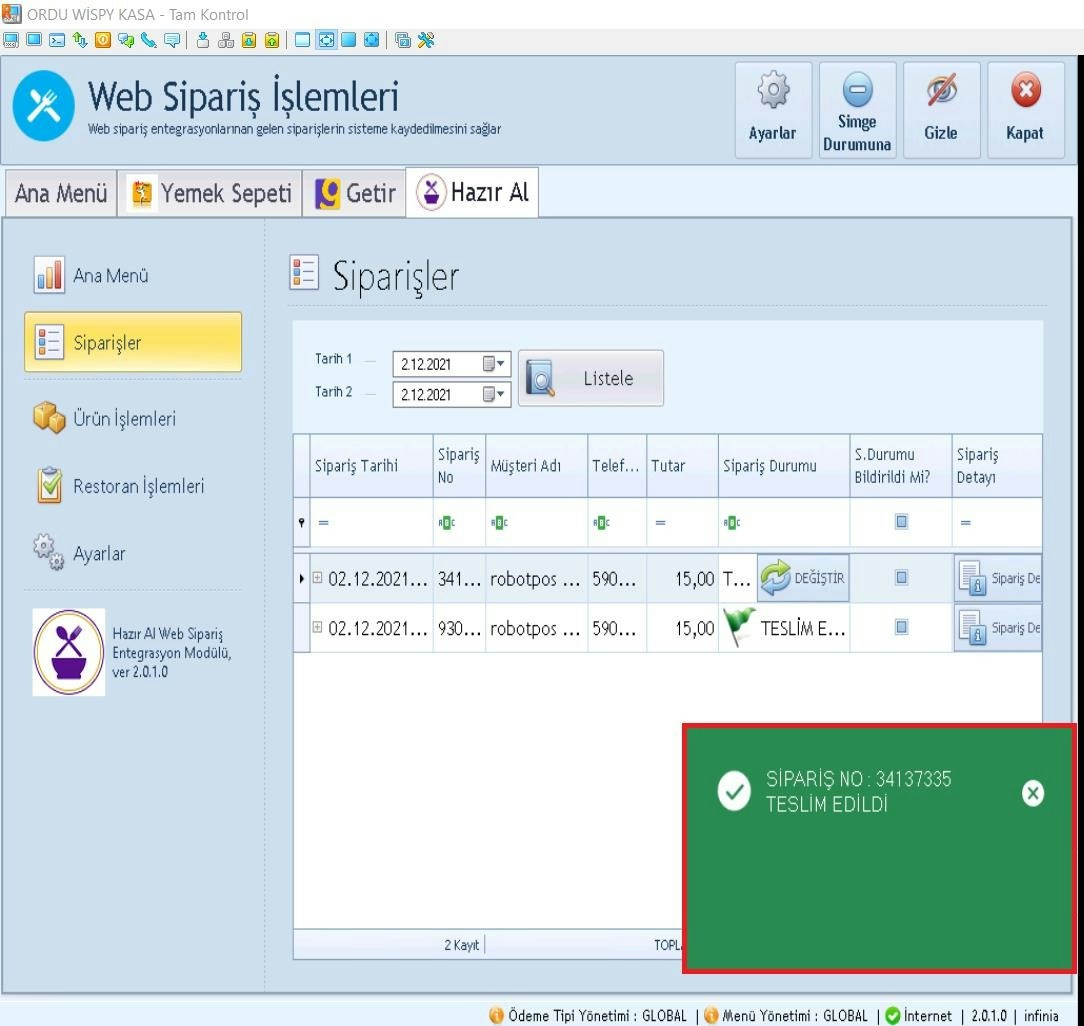Click the clipboard with up arrow icon
The height and width of the screenshot is (1026, 1084).
(x=272, y=40)
